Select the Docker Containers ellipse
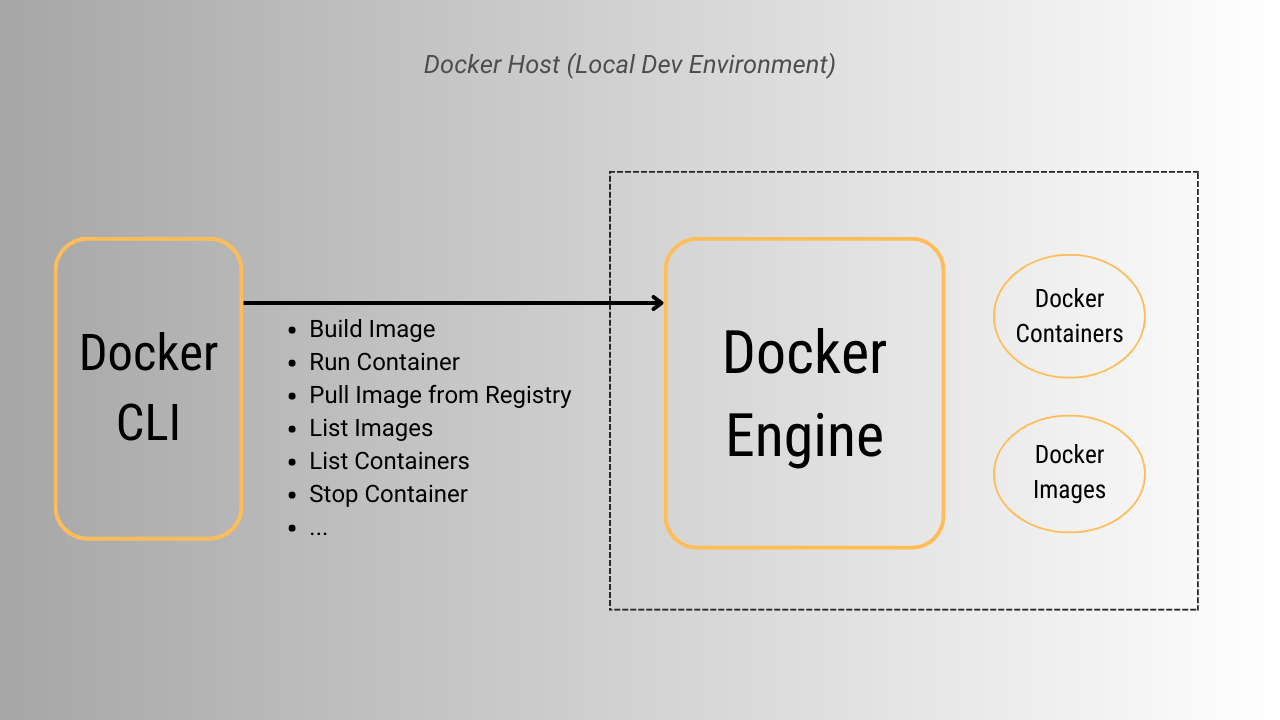1280x720 pixels. pos(1068,315)
